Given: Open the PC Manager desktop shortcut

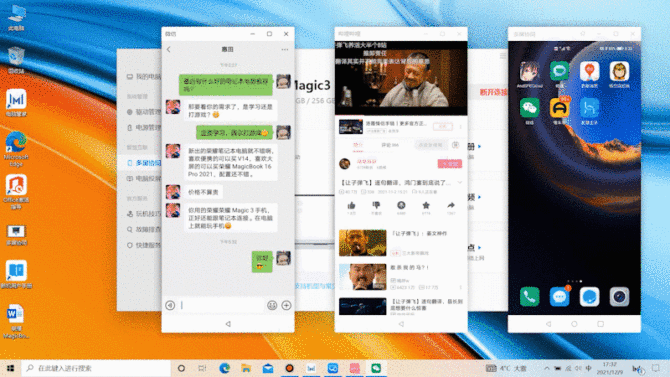Looking at the screenshot, I should (x=16, y=103).
